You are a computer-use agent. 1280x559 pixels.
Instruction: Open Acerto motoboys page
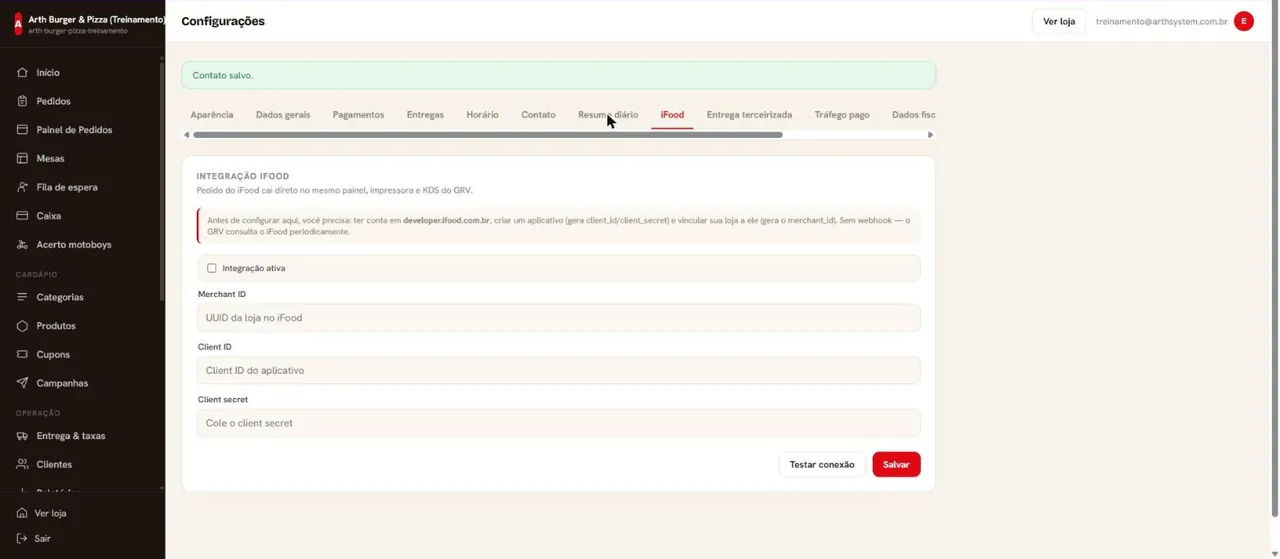(74, 245)
